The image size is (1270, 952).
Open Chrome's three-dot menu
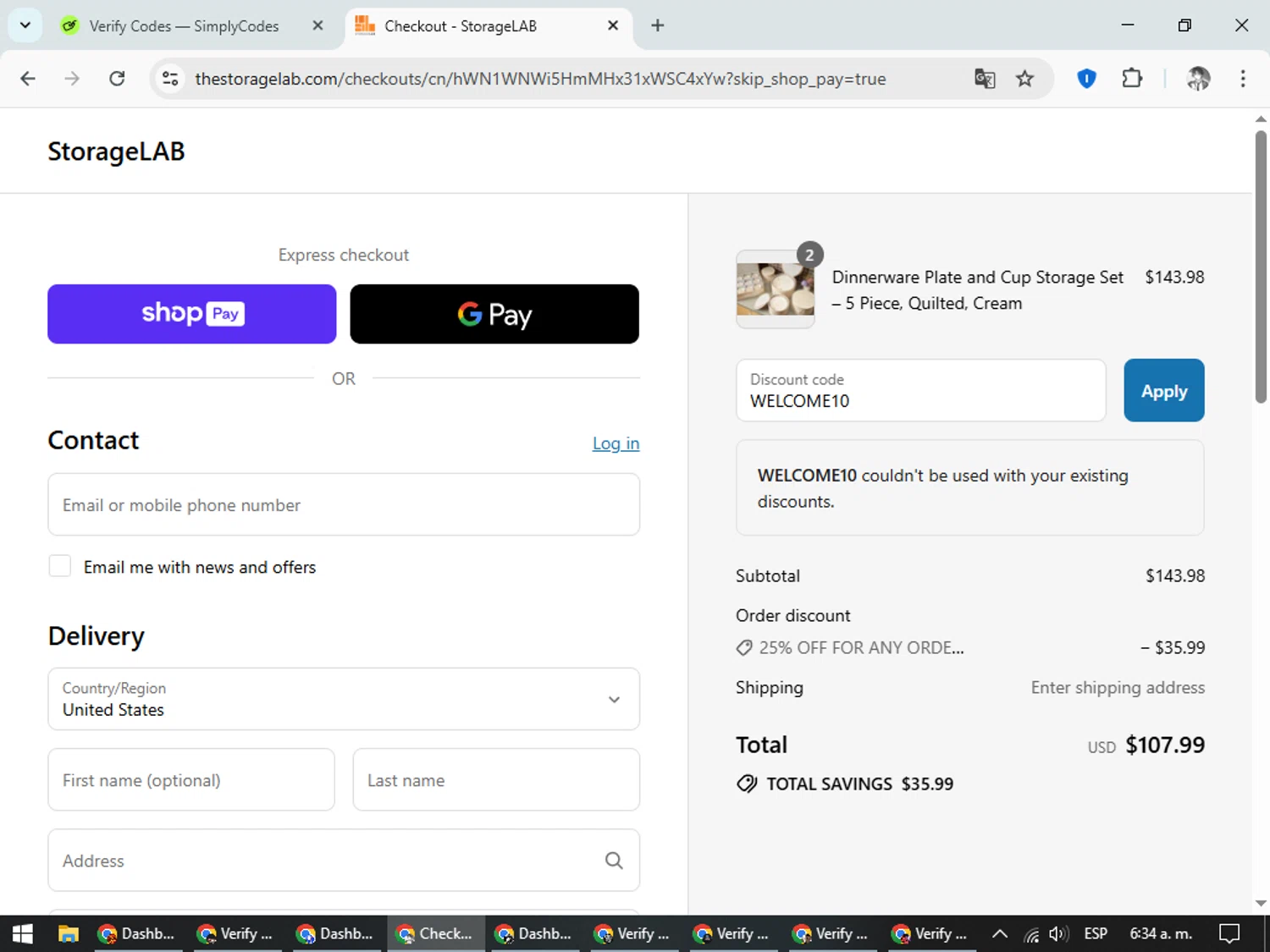(x=1242, y=79)
